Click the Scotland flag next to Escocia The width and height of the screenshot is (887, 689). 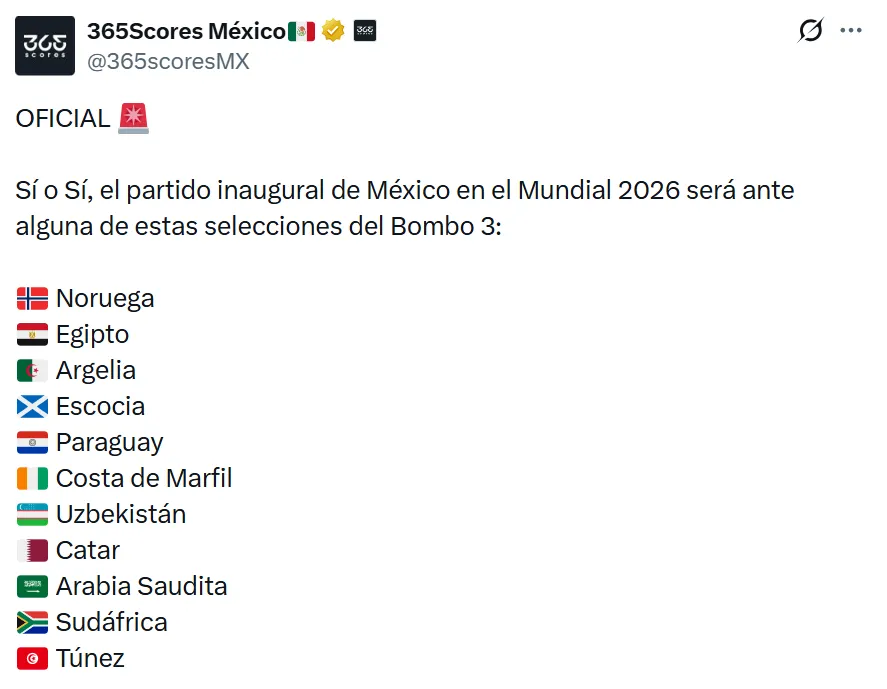[x=32, y=406]
